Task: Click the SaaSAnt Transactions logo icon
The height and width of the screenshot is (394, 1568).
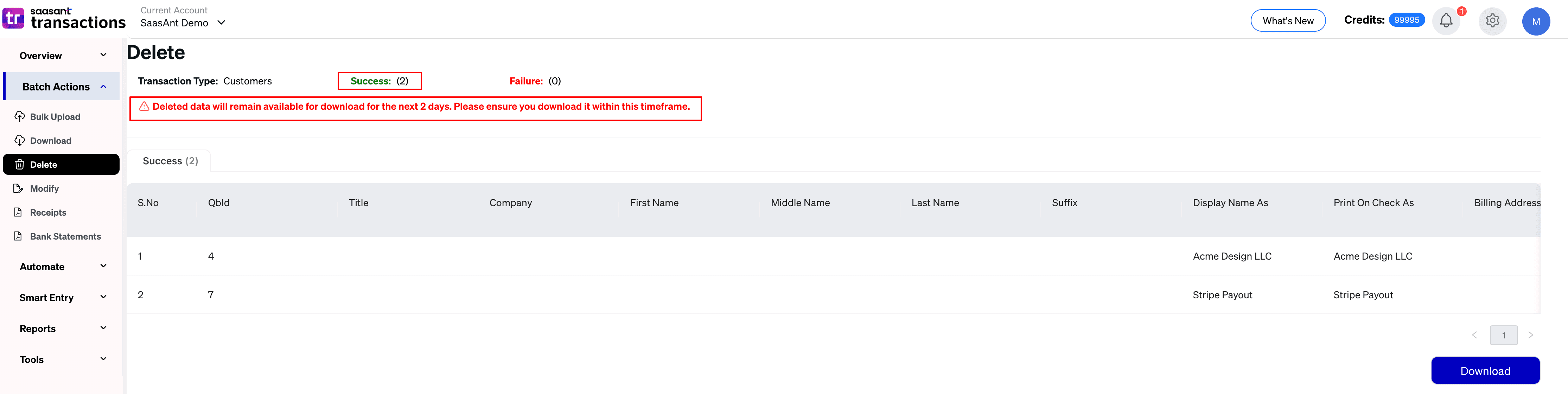Action: pos(13,19)
